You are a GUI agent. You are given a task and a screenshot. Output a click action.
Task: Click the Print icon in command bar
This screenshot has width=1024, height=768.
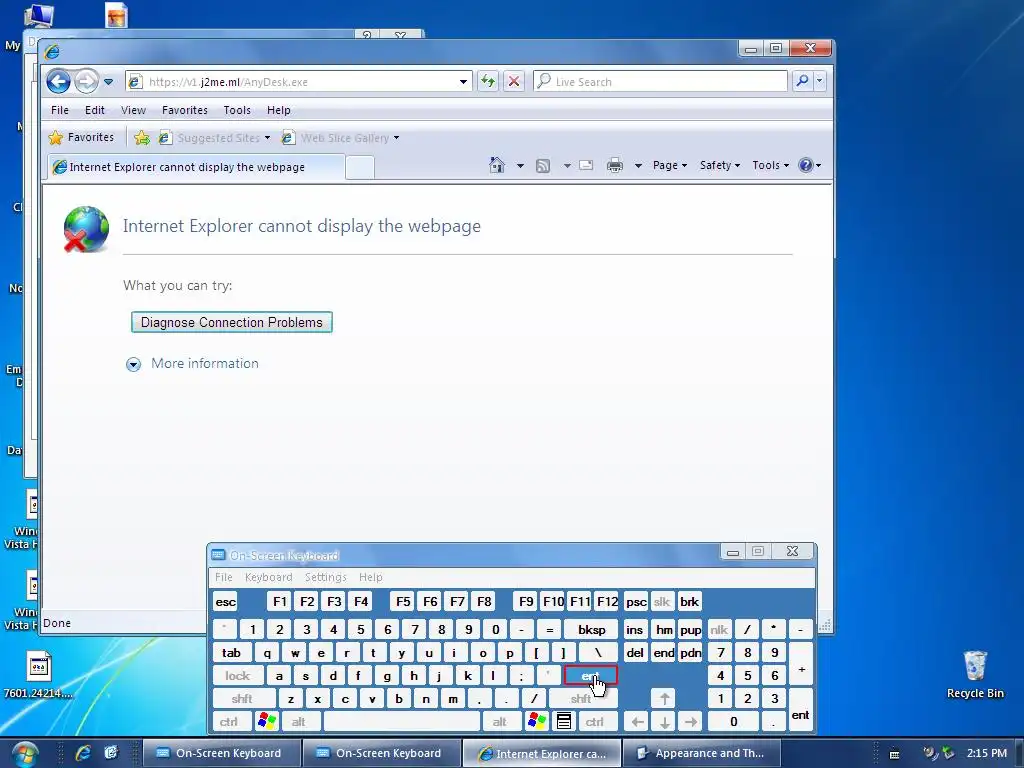(615, 166)
